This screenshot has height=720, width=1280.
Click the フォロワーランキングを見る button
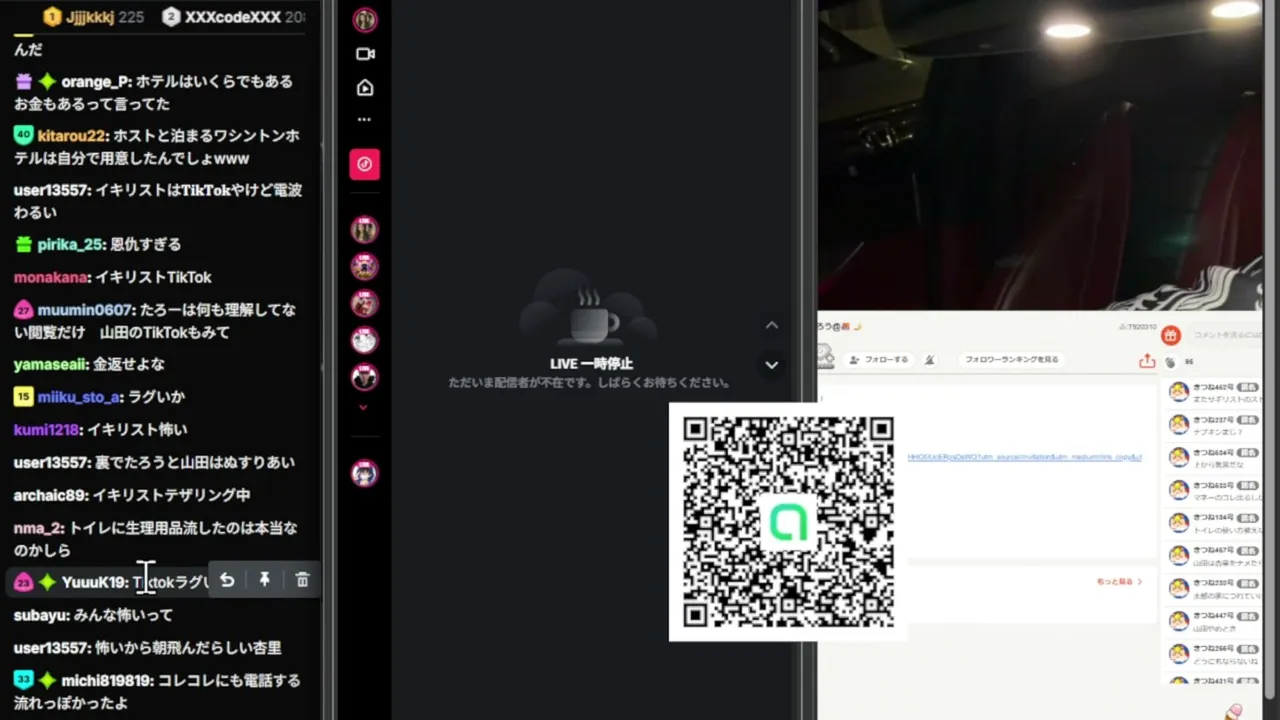pyautogui.click(x=1011, y=359)
